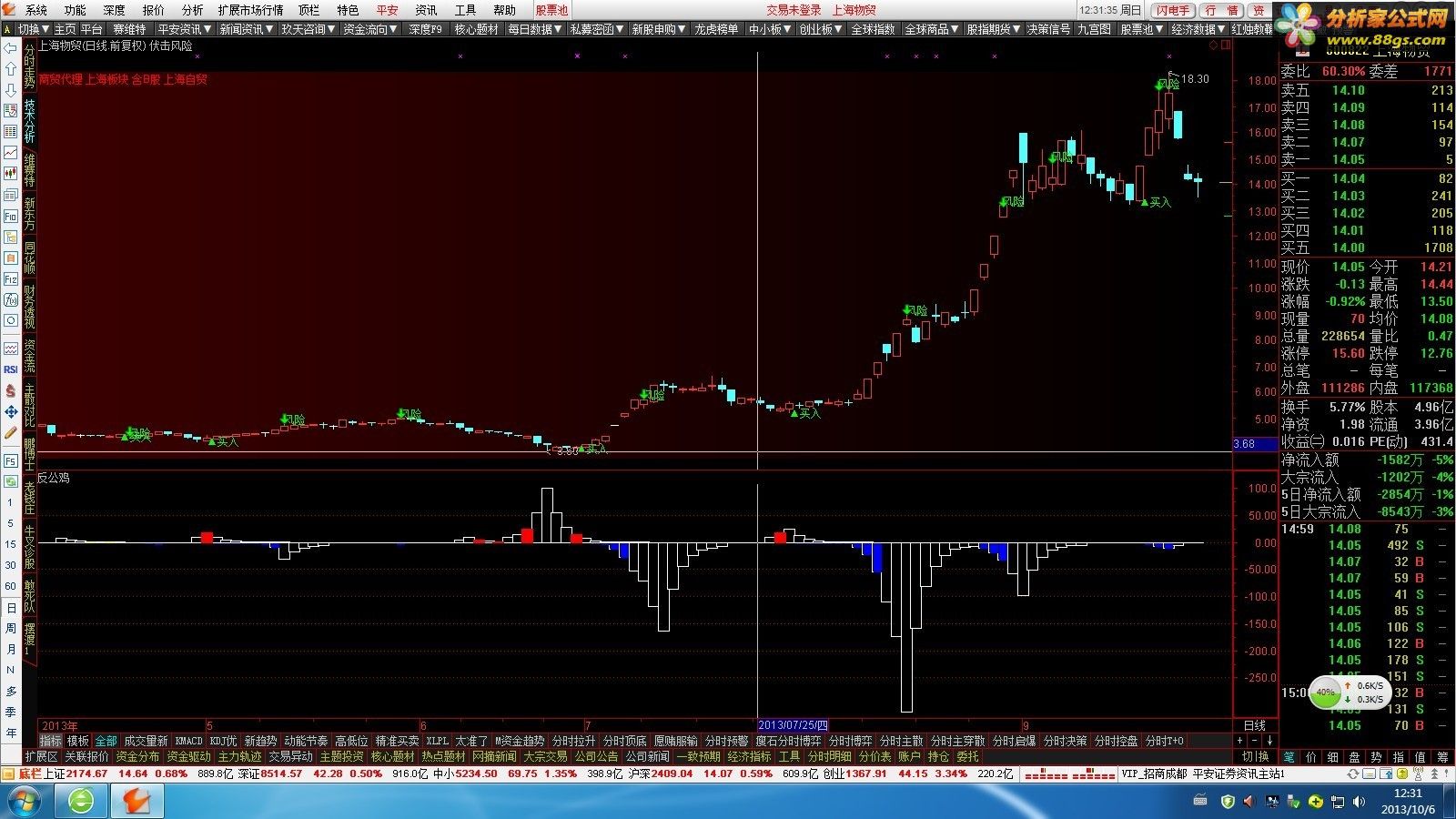Click the RSI indicator icon

tap(11, 369)
